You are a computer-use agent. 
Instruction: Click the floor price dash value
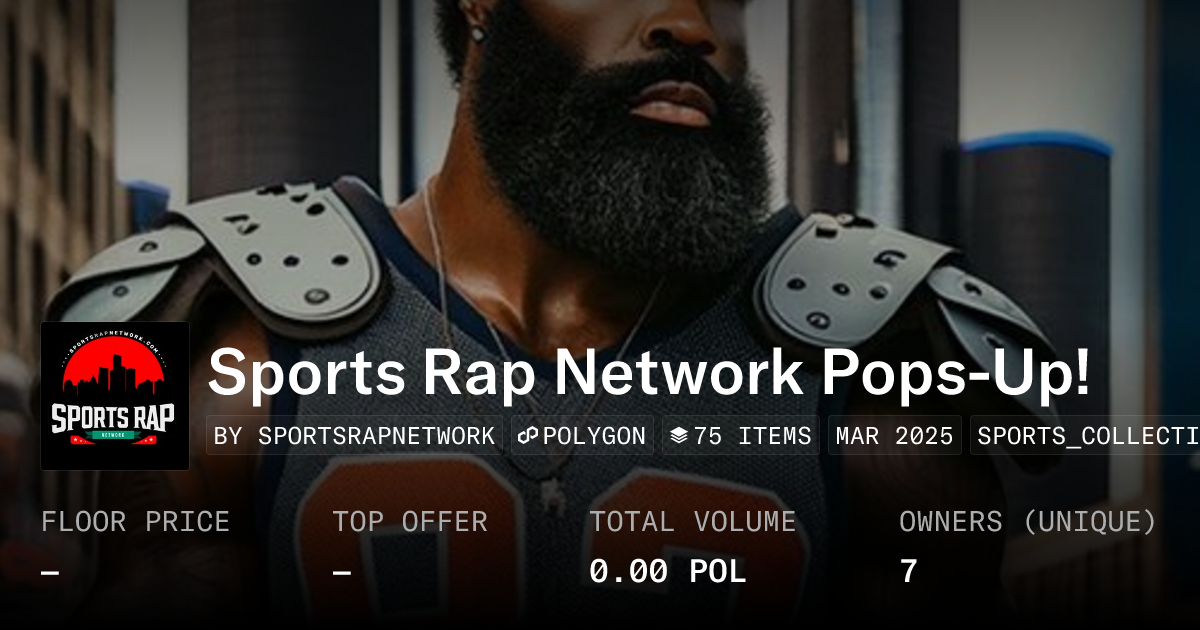tap(51, 573)
